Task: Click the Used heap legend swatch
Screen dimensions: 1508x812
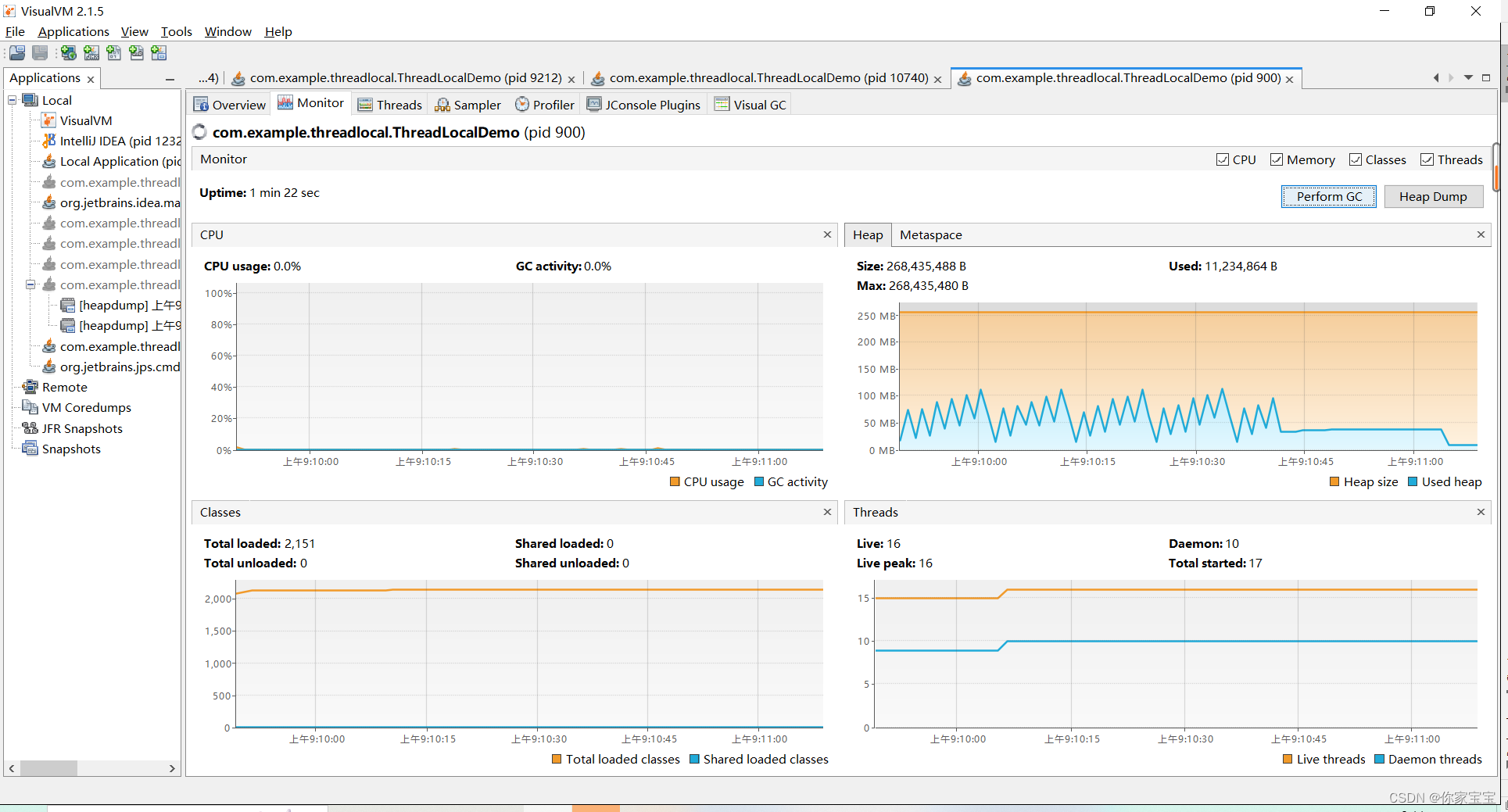Action: 1413,481
